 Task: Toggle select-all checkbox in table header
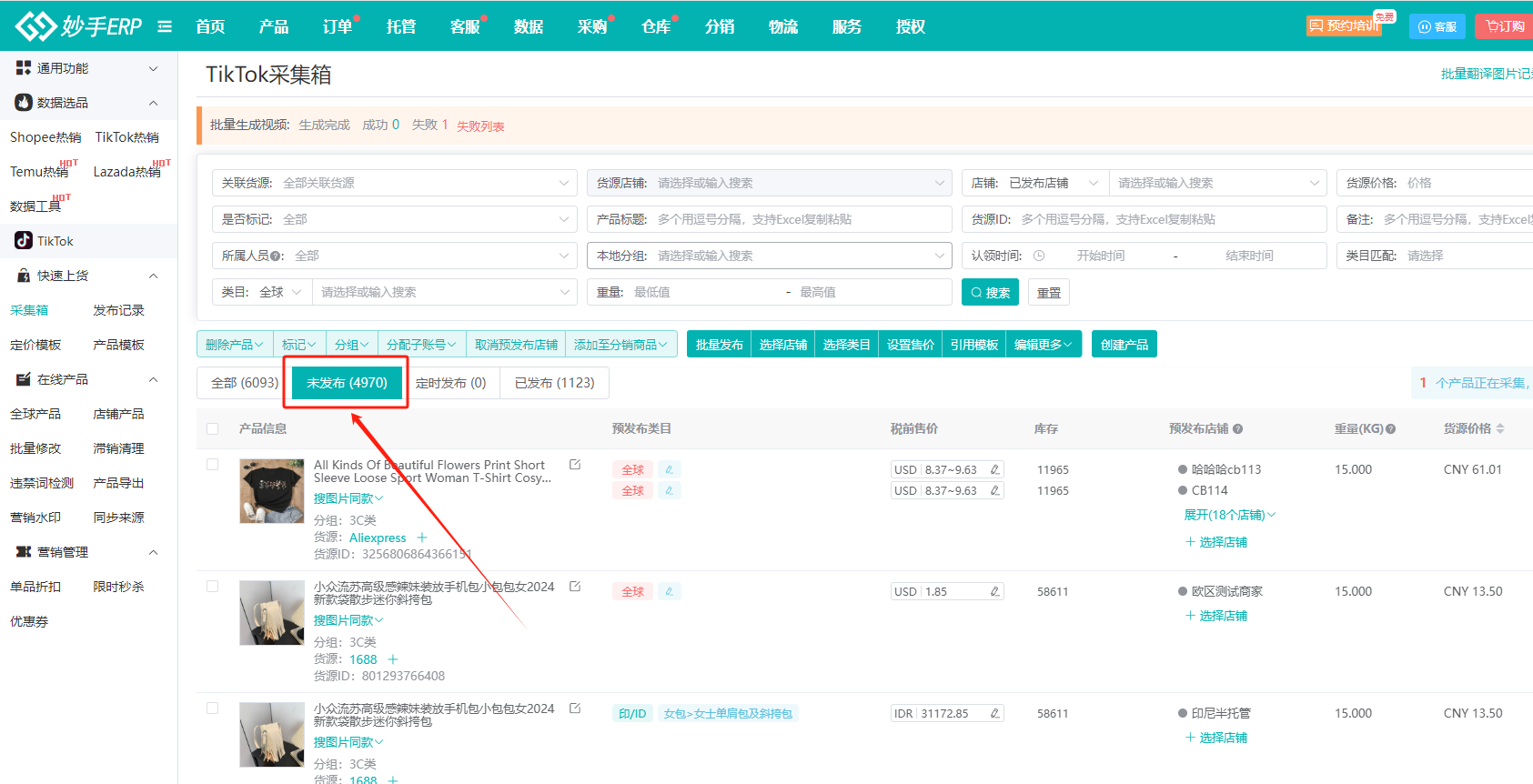(x=212, y=428)
